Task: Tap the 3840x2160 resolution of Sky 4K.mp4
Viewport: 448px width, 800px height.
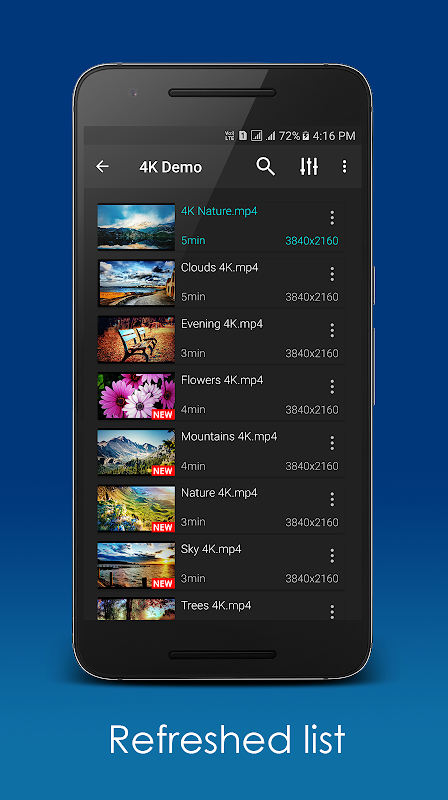Action: pos(312,579)
